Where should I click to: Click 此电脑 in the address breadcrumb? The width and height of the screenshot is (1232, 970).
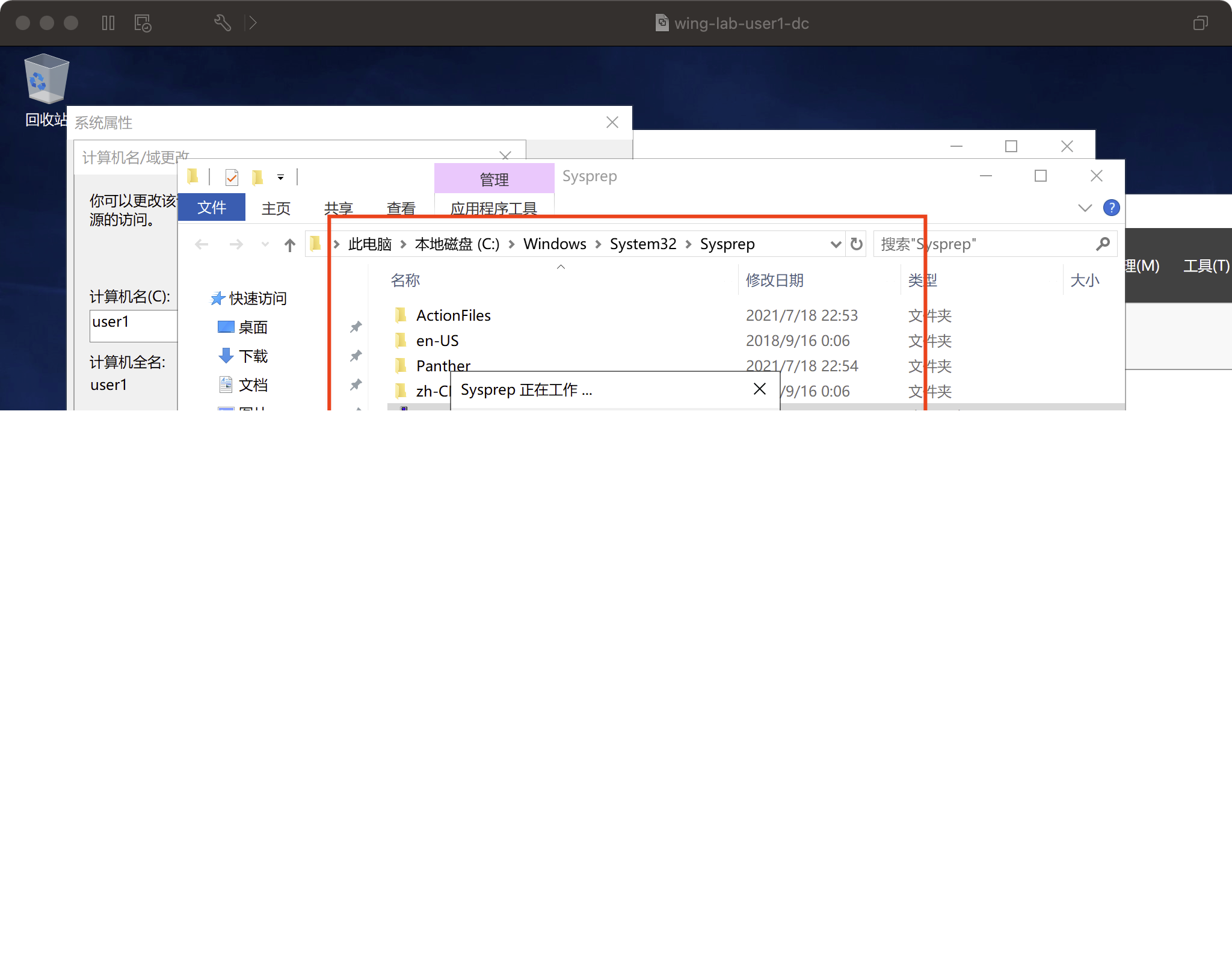pos(370,244)
